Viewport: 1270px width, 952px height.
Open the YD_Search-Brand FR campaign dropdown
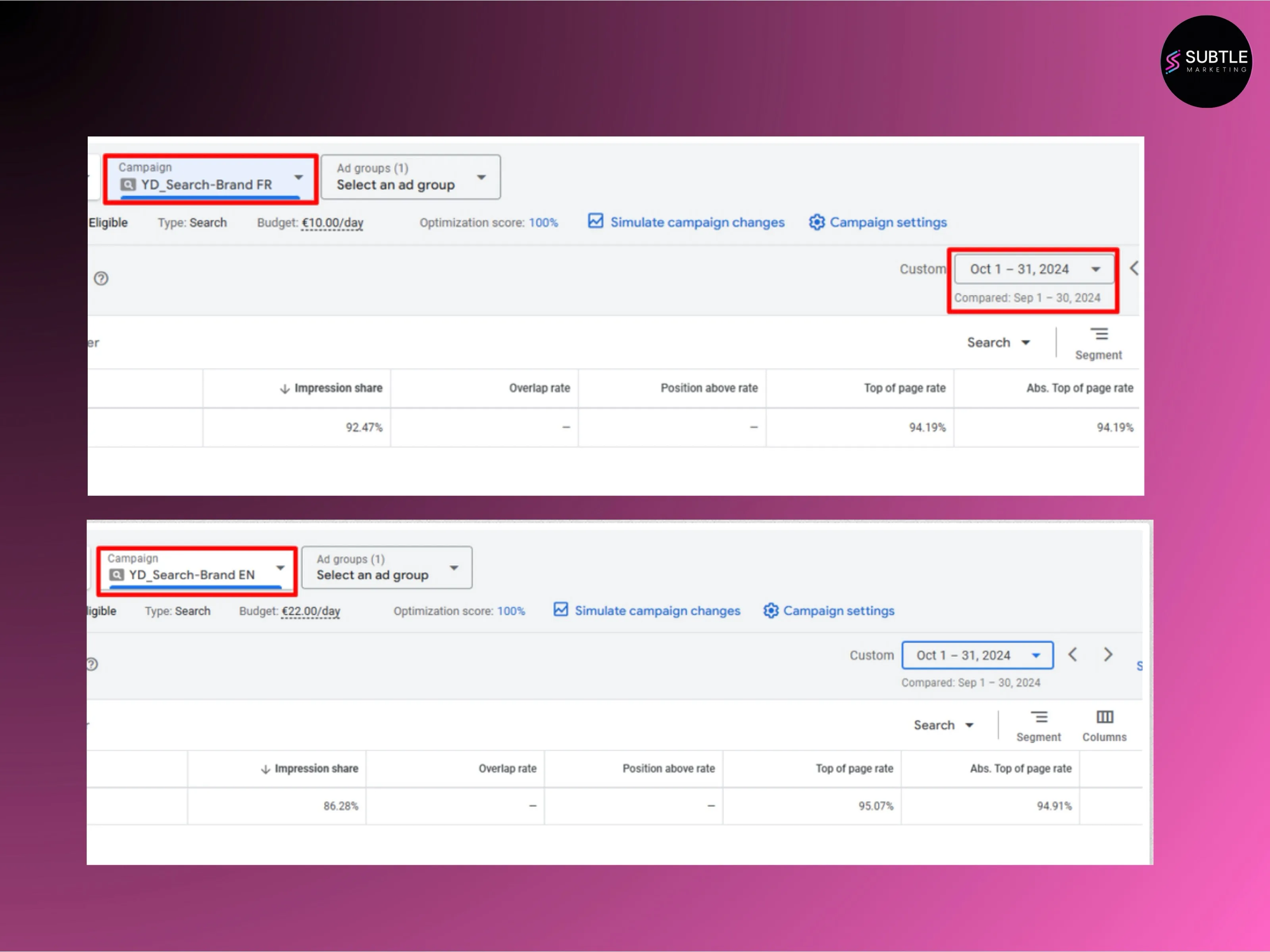(x=210, y=178)
